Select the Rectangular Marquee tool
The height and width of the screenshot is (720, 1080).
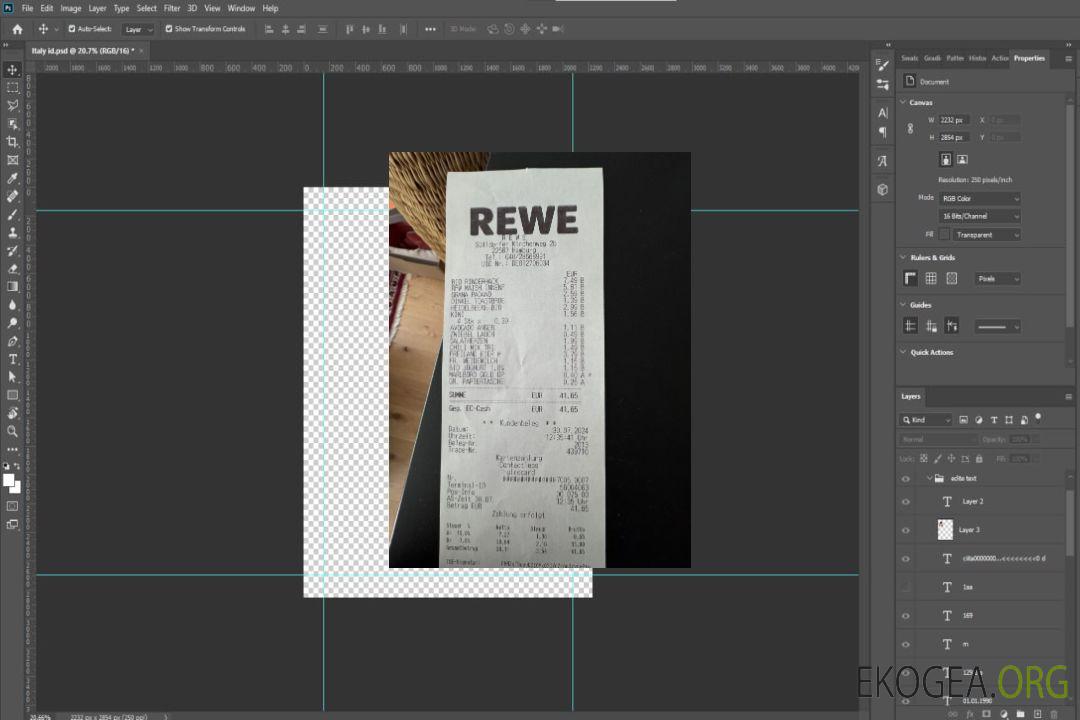[12, 88]
